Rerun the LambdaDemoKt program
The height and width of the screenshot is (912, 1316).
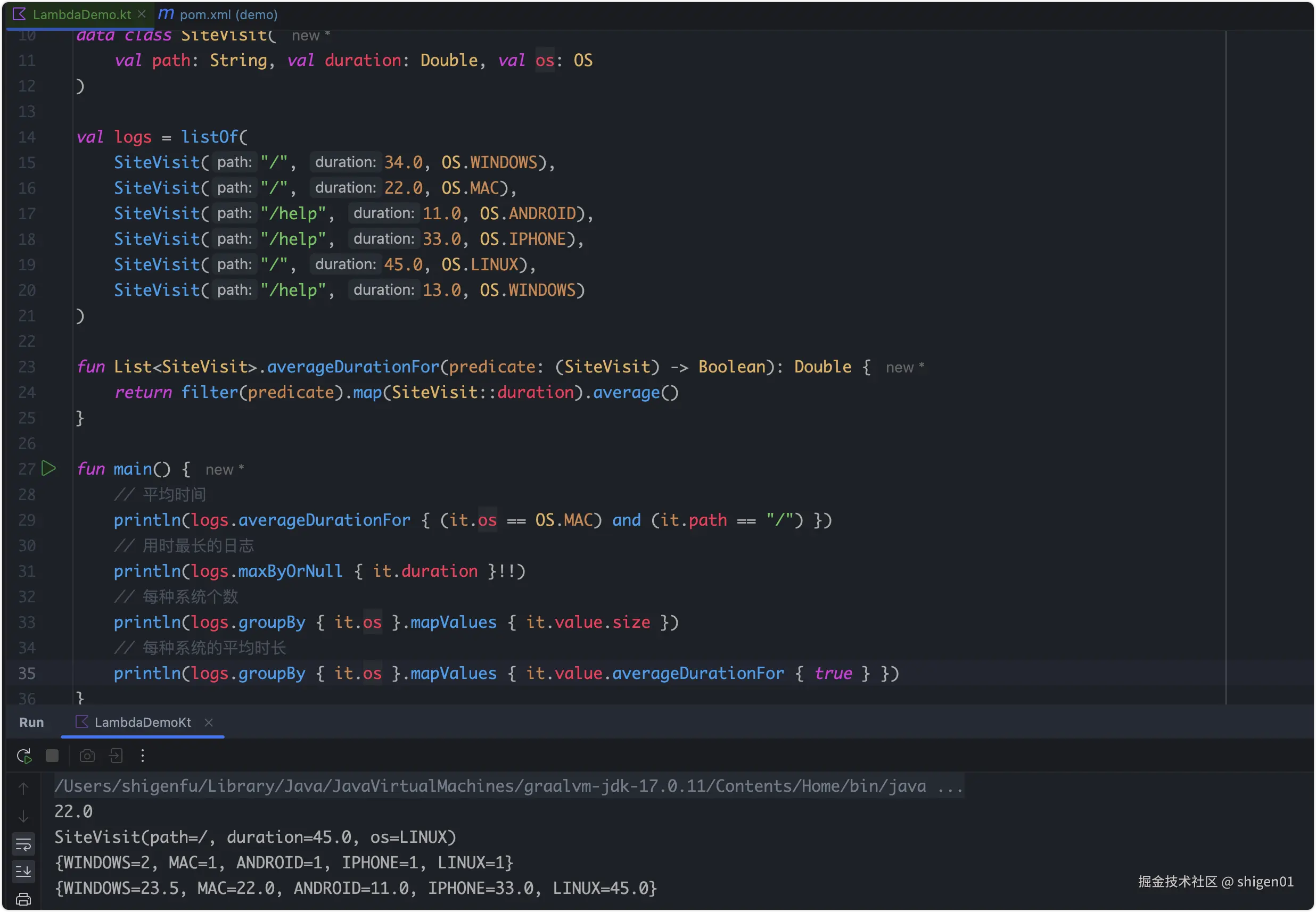coord(24,755)
